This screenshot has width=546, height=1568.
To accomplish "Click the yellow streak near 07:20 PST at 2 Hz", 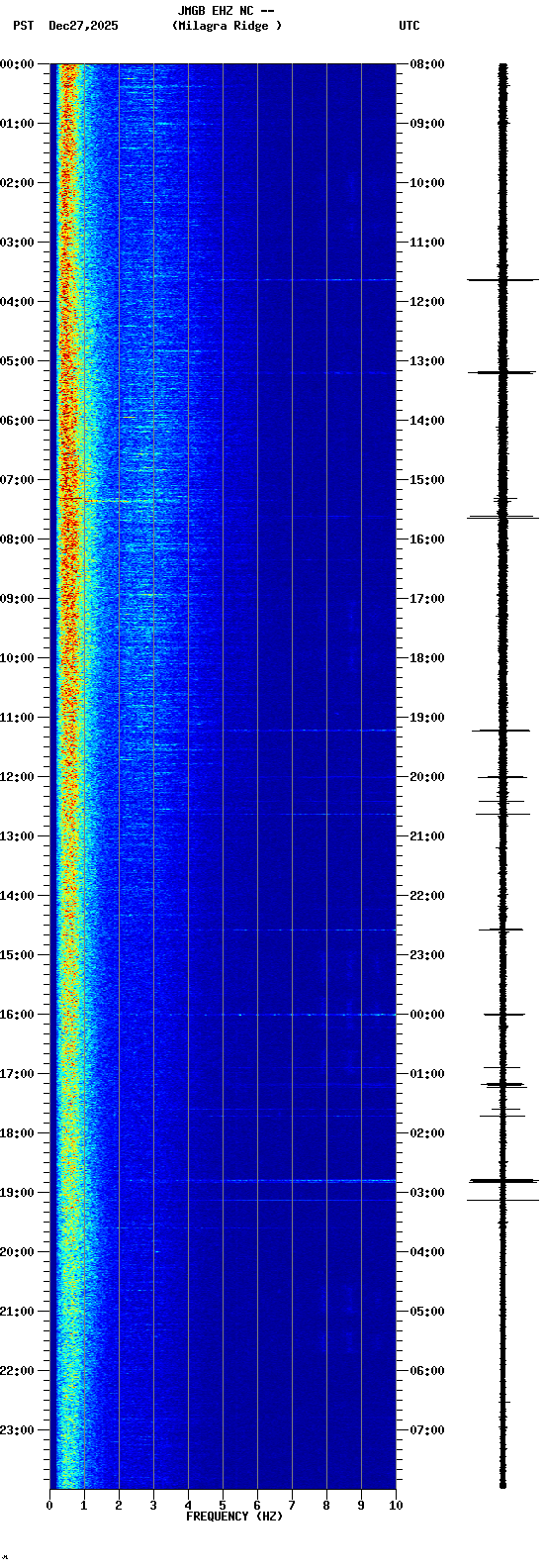I will point(107,501).
